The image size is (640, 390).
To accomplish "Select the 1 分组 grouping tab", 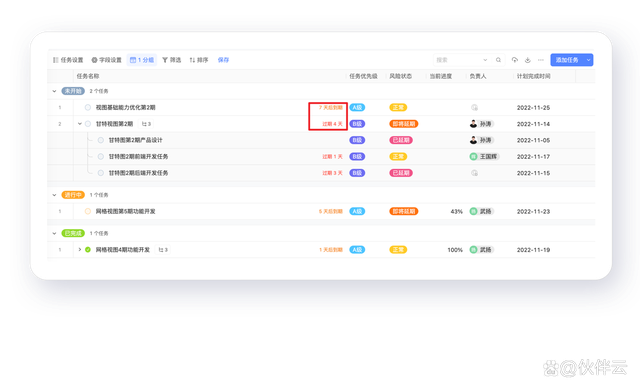I will coord(142,60).
